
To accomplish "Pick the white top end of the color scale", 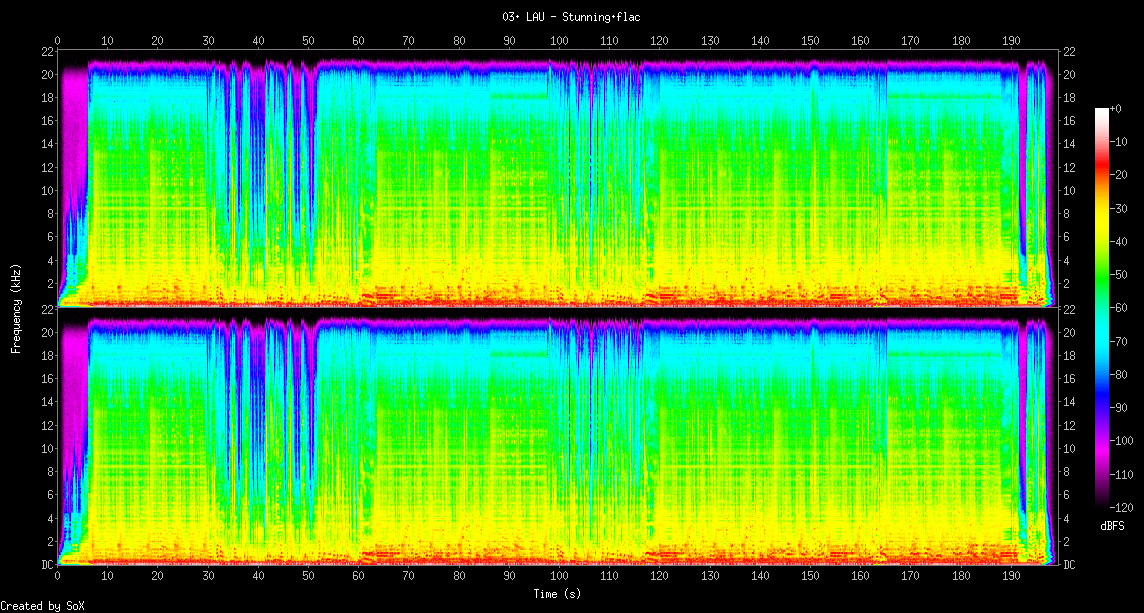I will click(1102, 110).
